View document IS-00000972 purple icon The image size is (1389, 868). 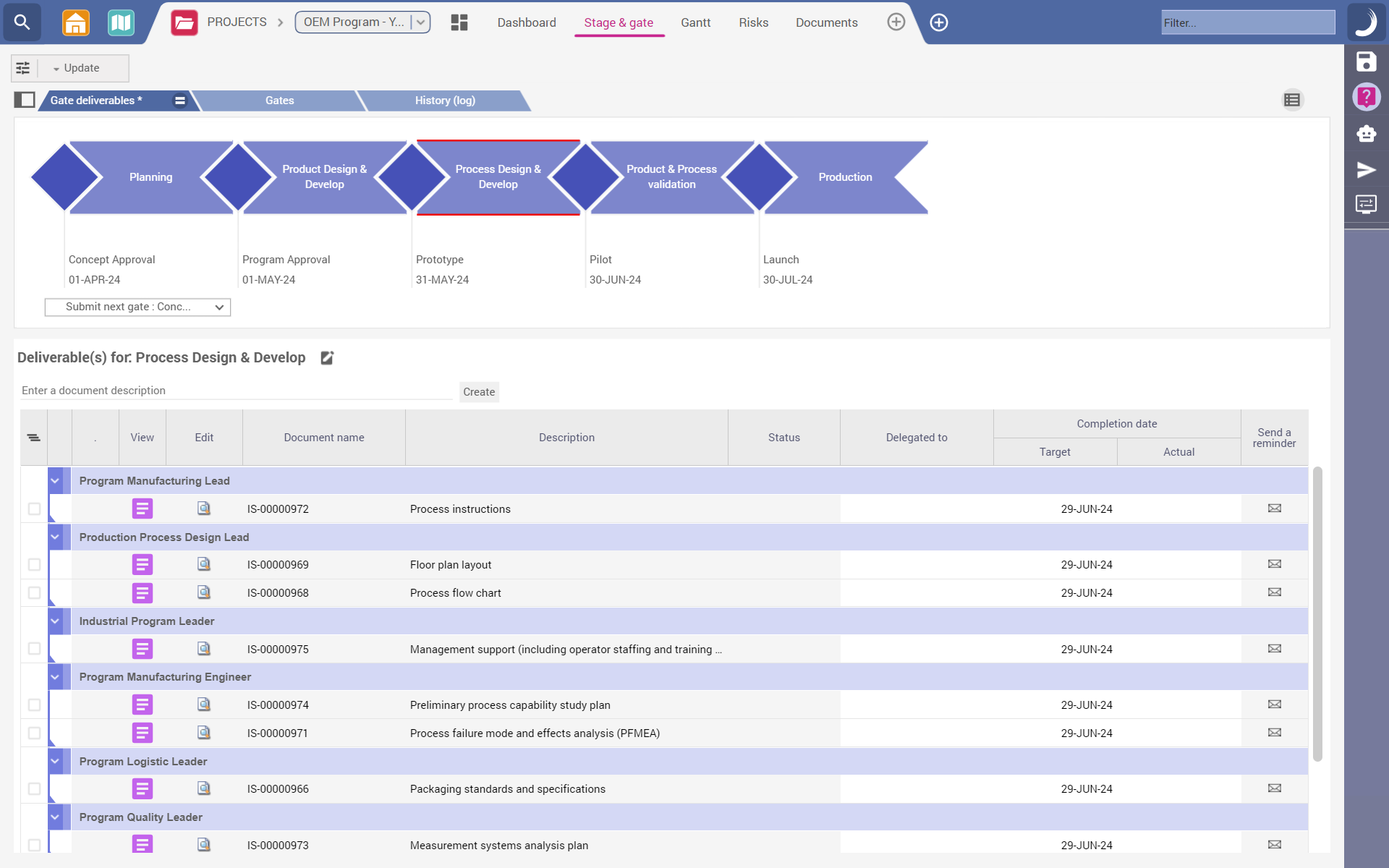143,509
